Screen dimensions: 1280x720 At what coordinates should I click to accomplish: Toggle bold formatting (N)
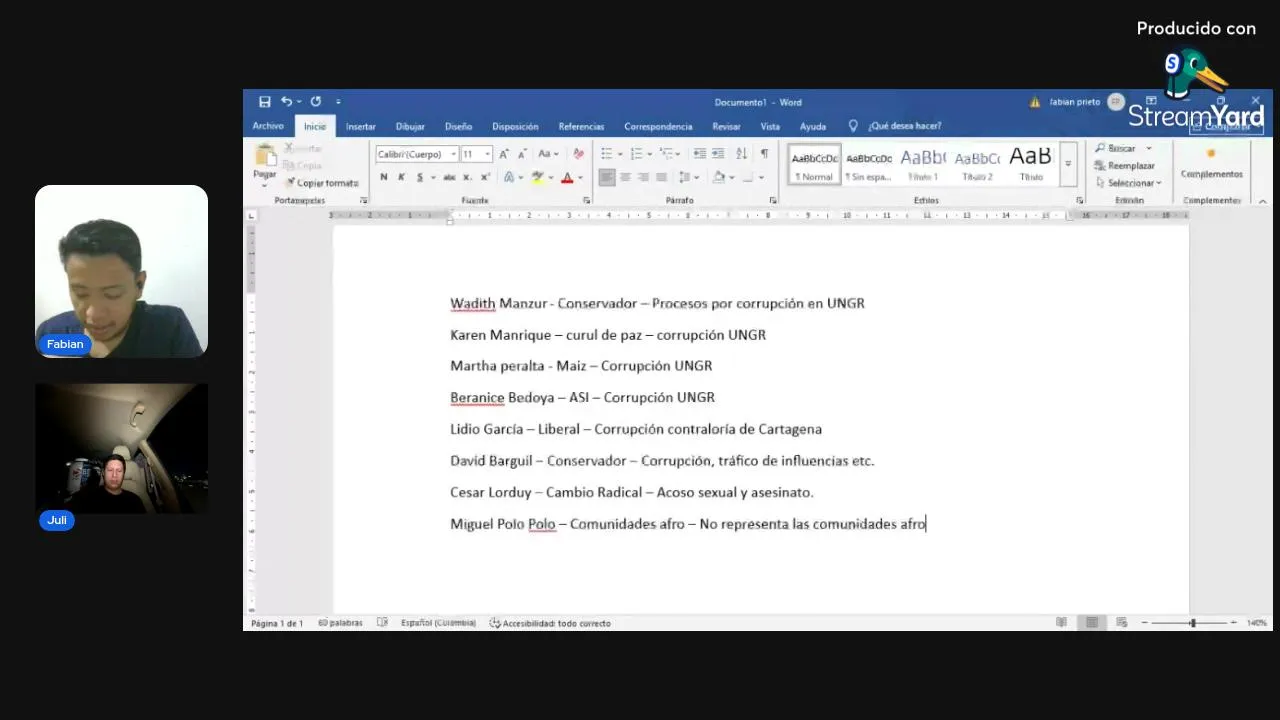pos(384,177)
